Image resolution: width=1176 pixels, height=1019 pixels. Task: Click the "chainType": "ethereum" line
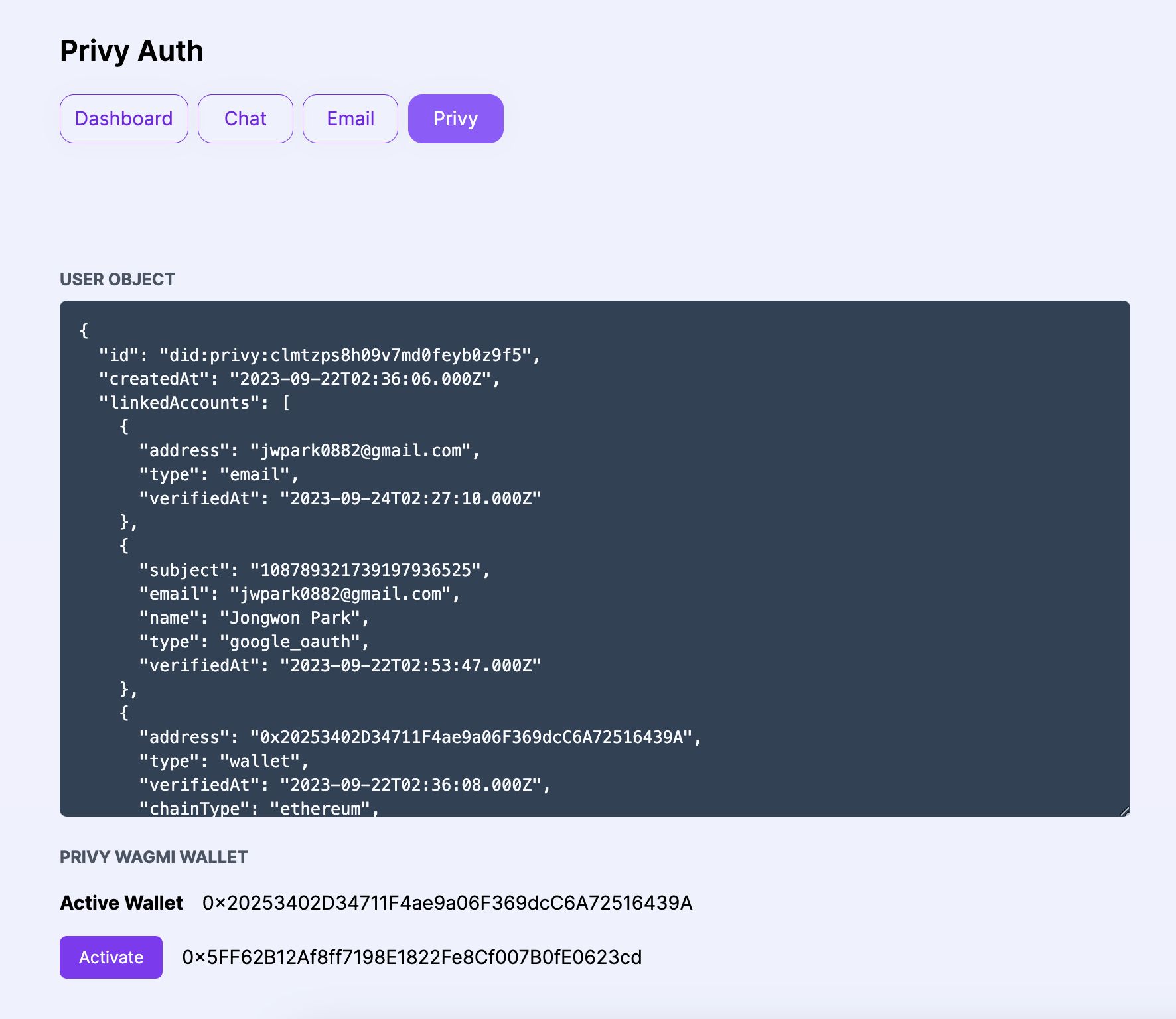click(x=259, y=807)
